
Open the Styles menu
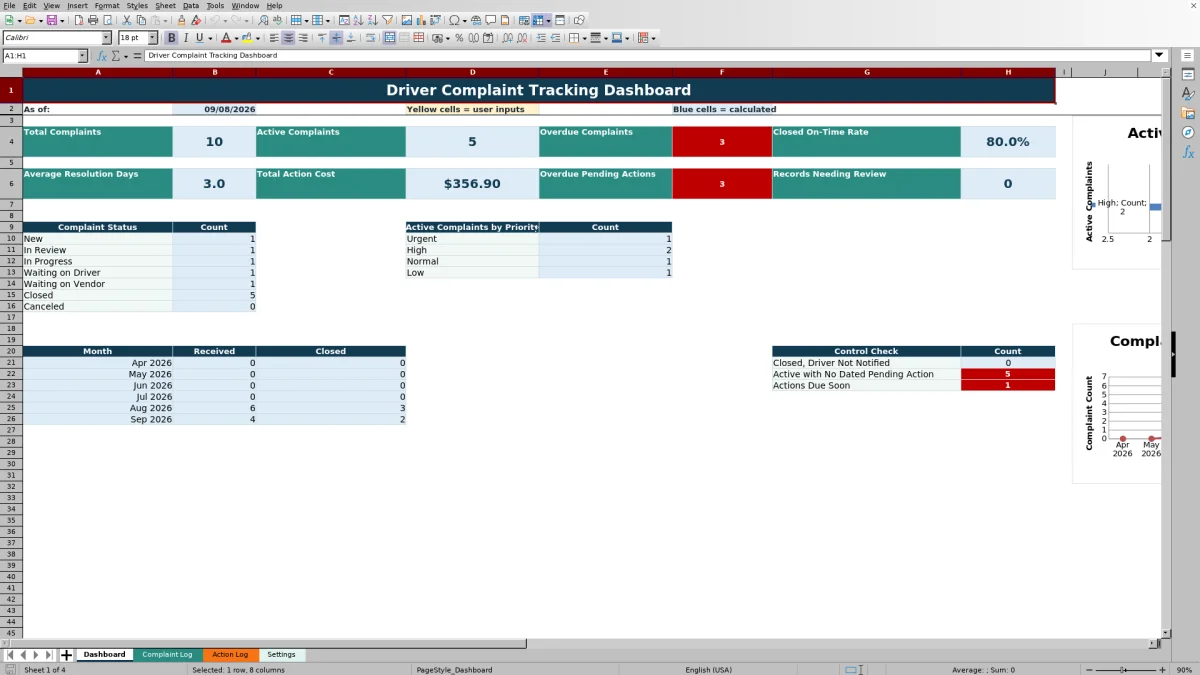point(137,6)
